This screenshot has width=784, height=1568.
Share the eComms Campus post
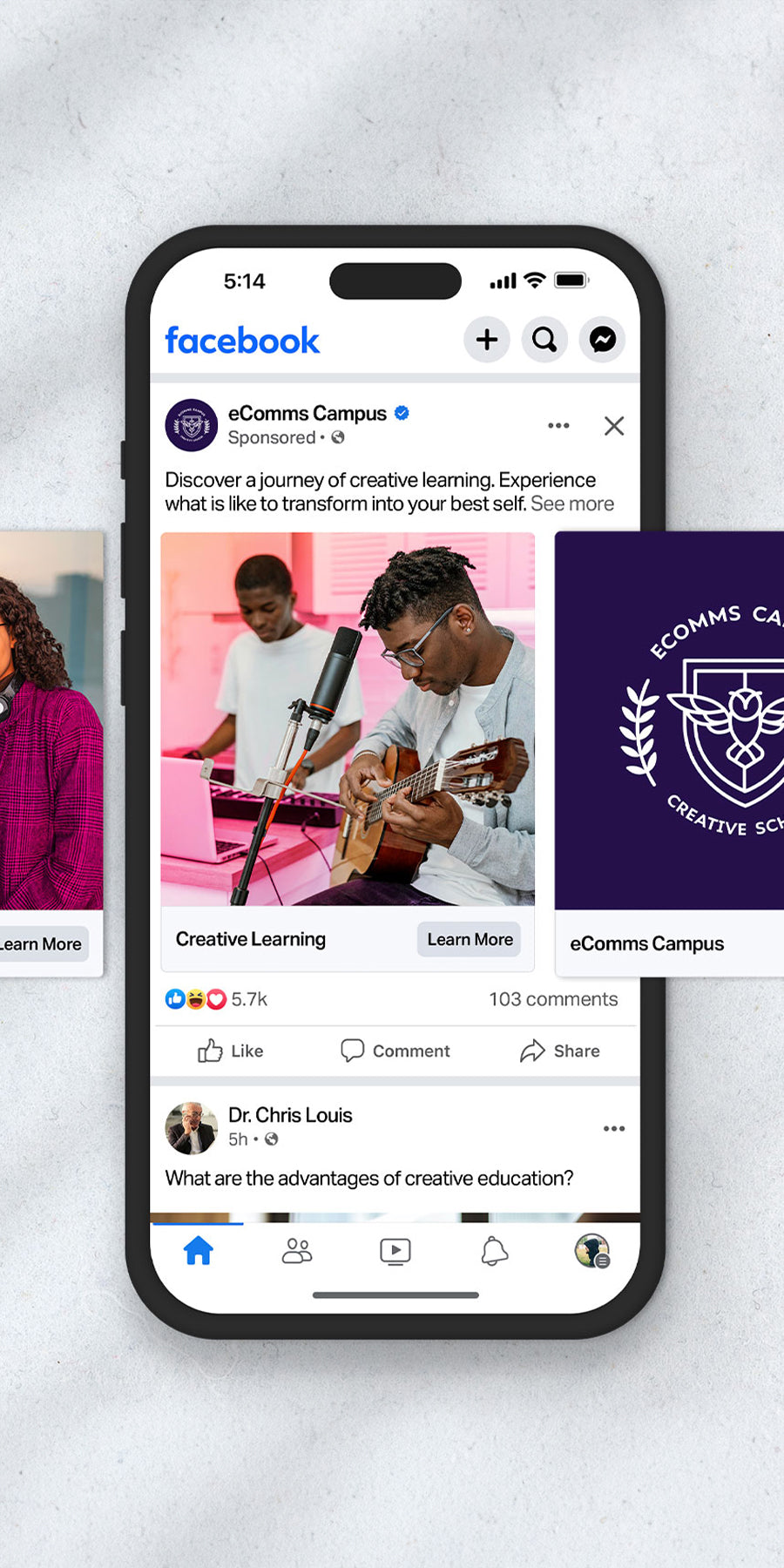(559, 1051)
